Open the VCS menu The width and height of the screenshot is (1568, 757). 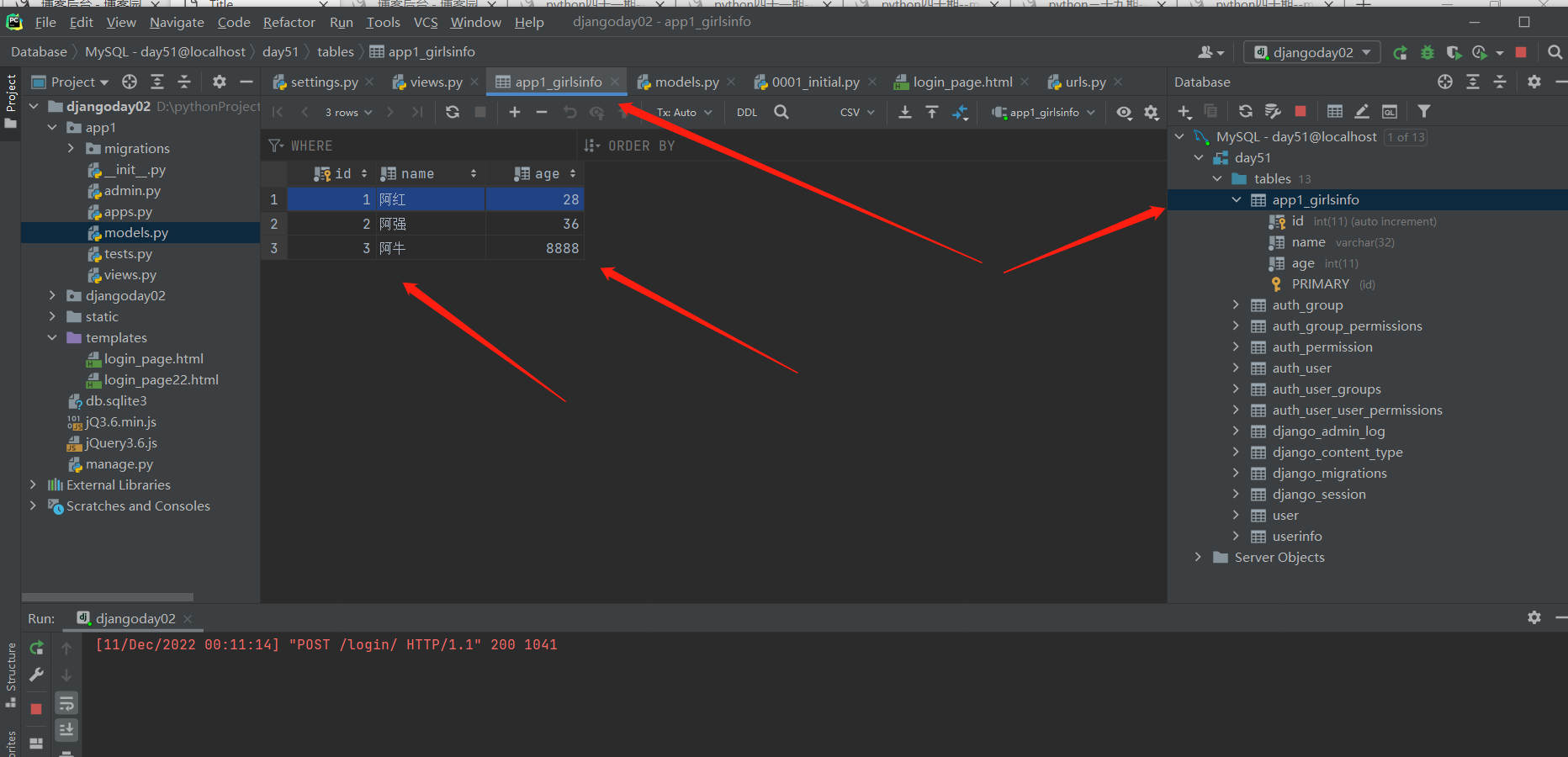pyautogui.click(x=426, y=22)
